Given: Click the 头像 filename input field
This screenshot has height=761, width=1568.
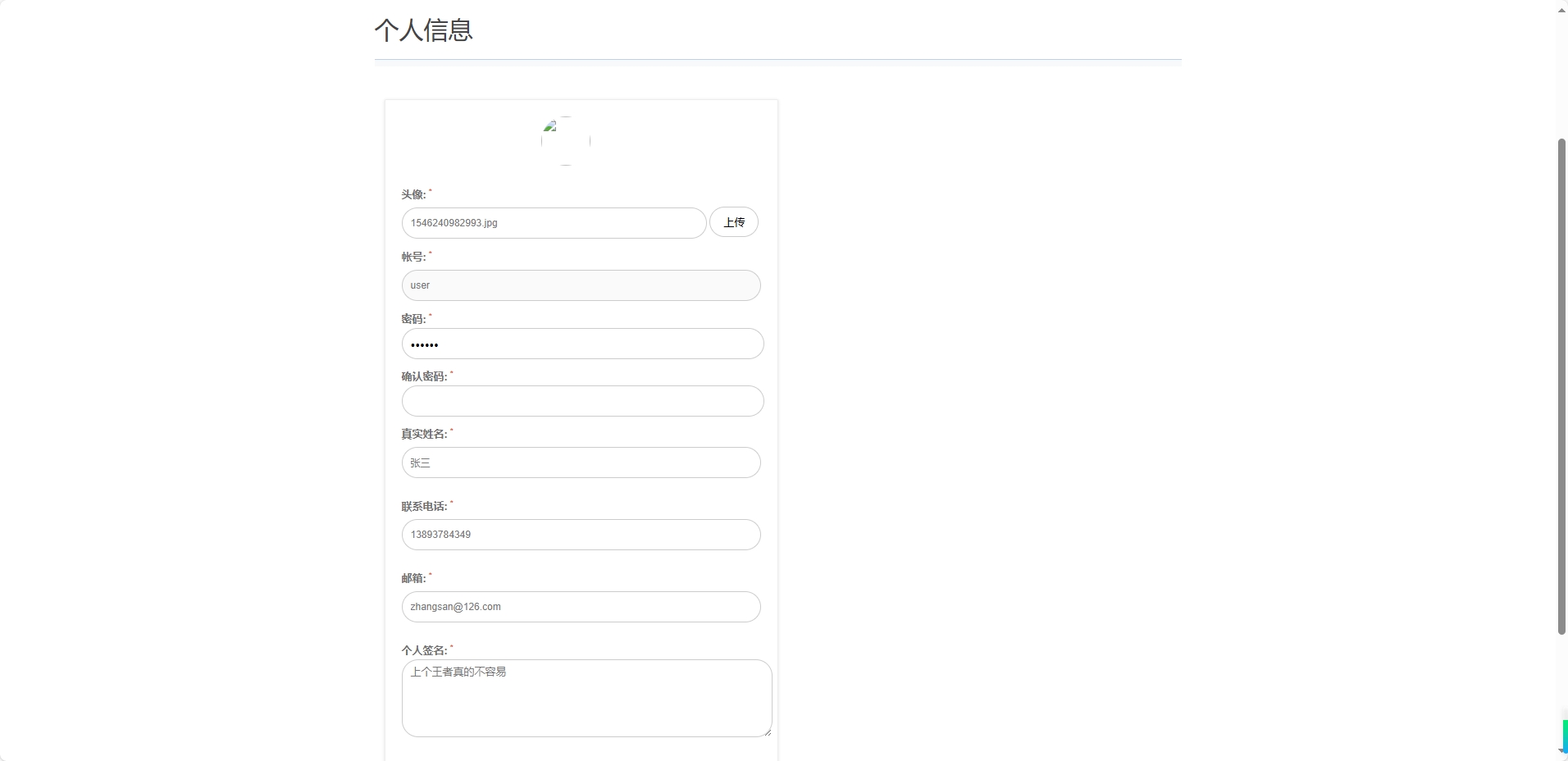Looking at the screenshot, I should (x=554, y=222).
